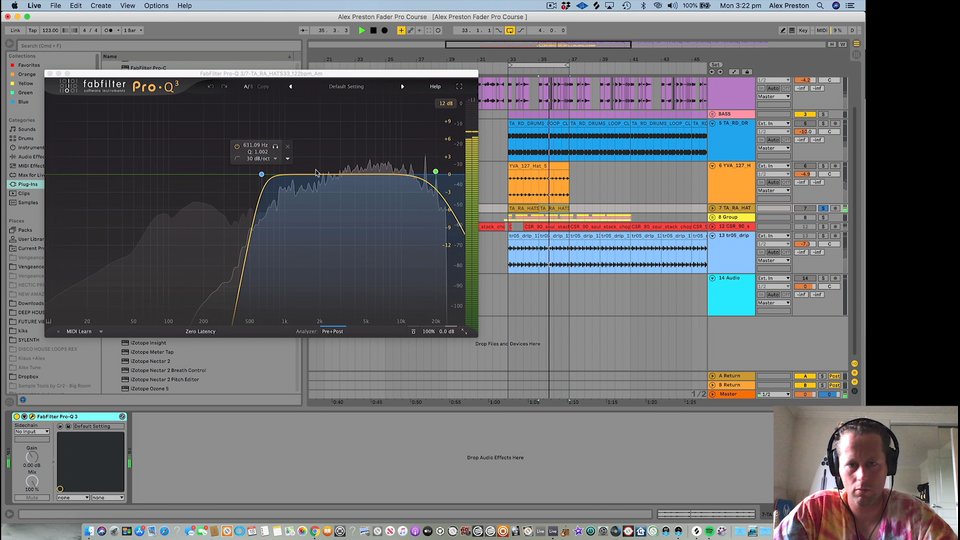The width and height of the screenshot is (960, 540).
Task: Open MIDI Learn dropdown arrow in Pro-Q 3
Action: (101, 331)
